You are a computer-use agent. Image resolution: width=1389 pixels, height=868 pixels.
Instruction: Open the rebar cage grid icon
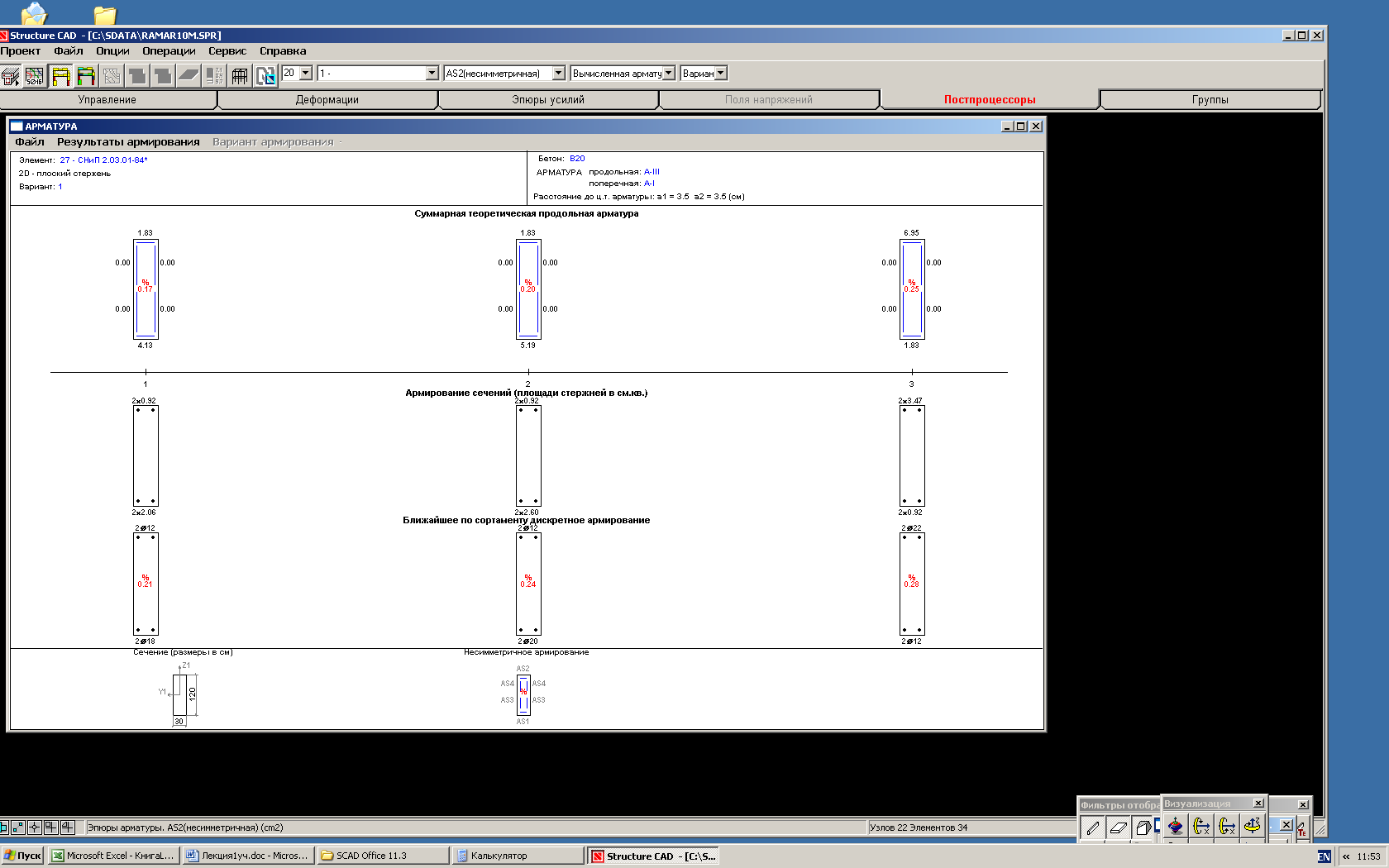pyautogui.click(x=240, y=76)
